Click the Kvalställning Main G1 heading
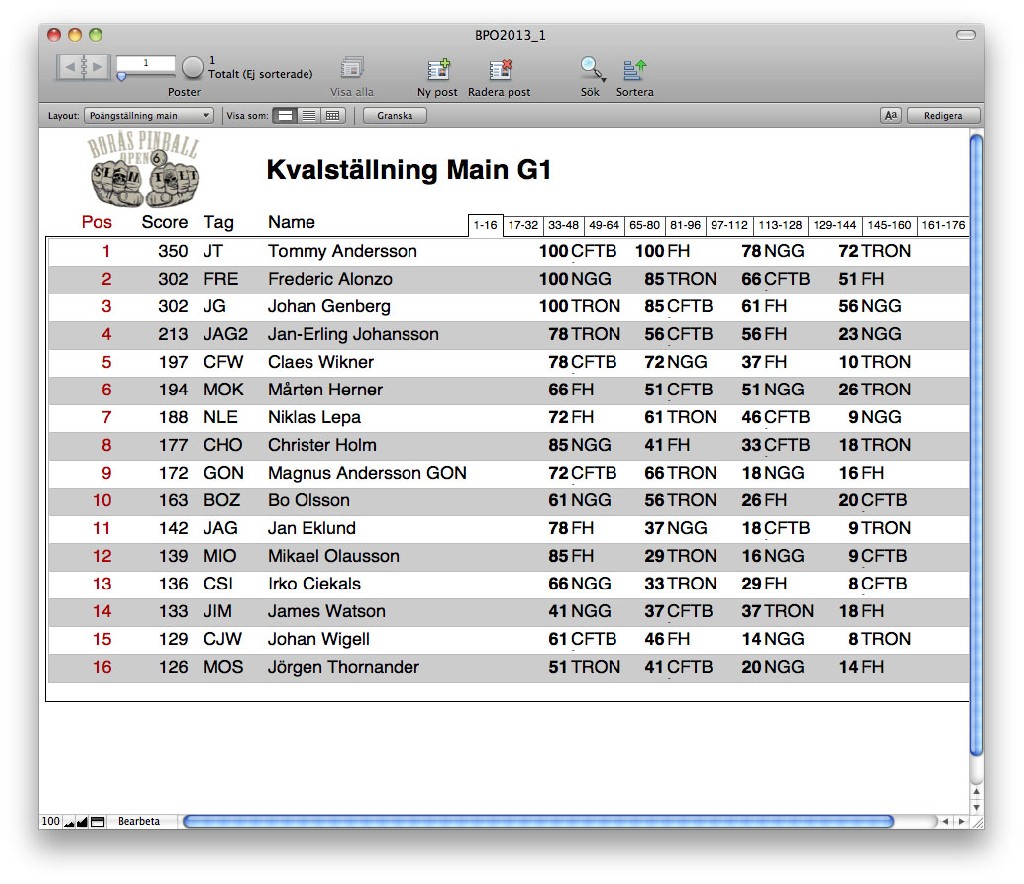This screenshot has width=1024, height=884. click(x=409, y=170)
